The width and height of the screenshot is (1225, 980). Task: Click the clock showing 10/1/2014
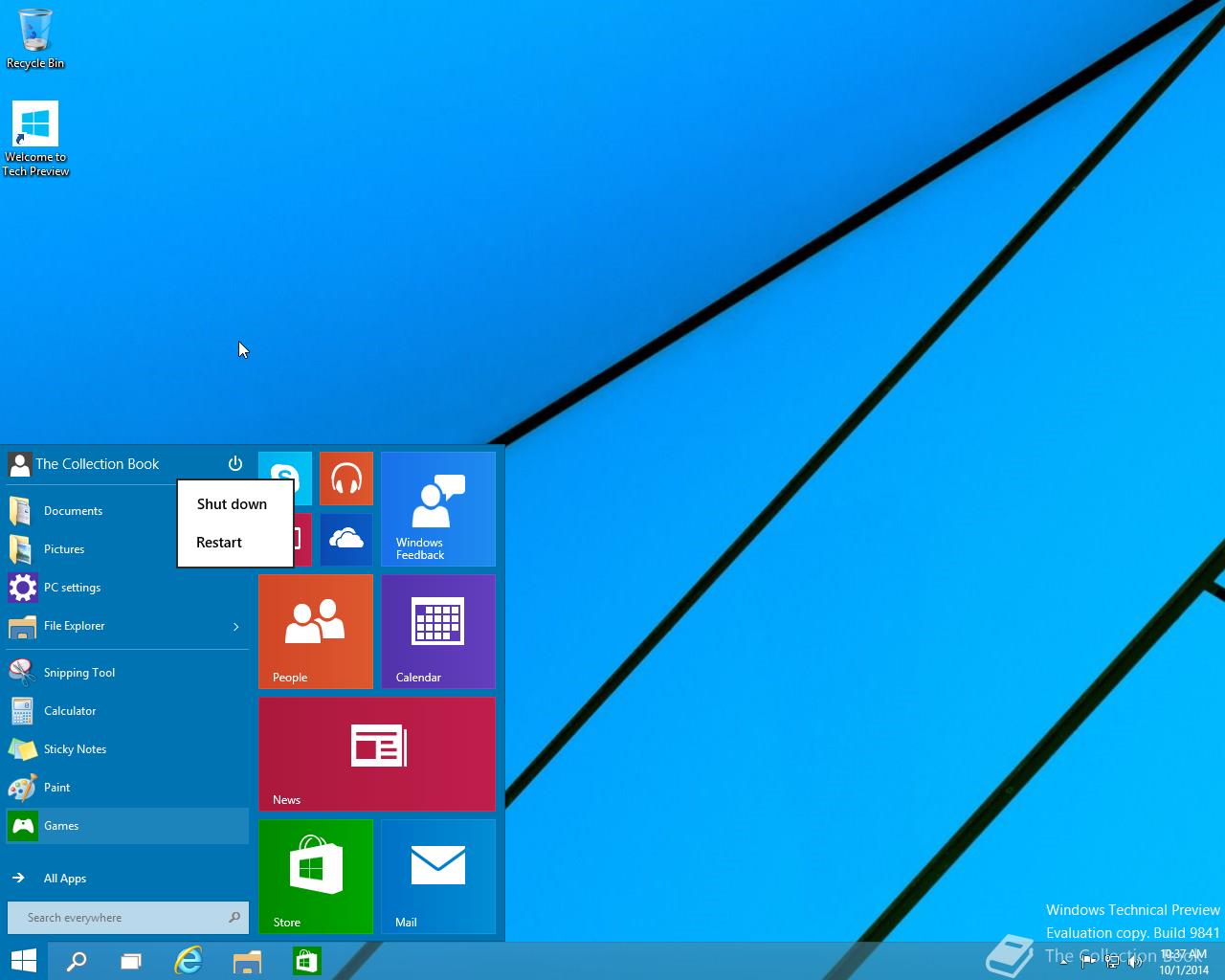1184,962
